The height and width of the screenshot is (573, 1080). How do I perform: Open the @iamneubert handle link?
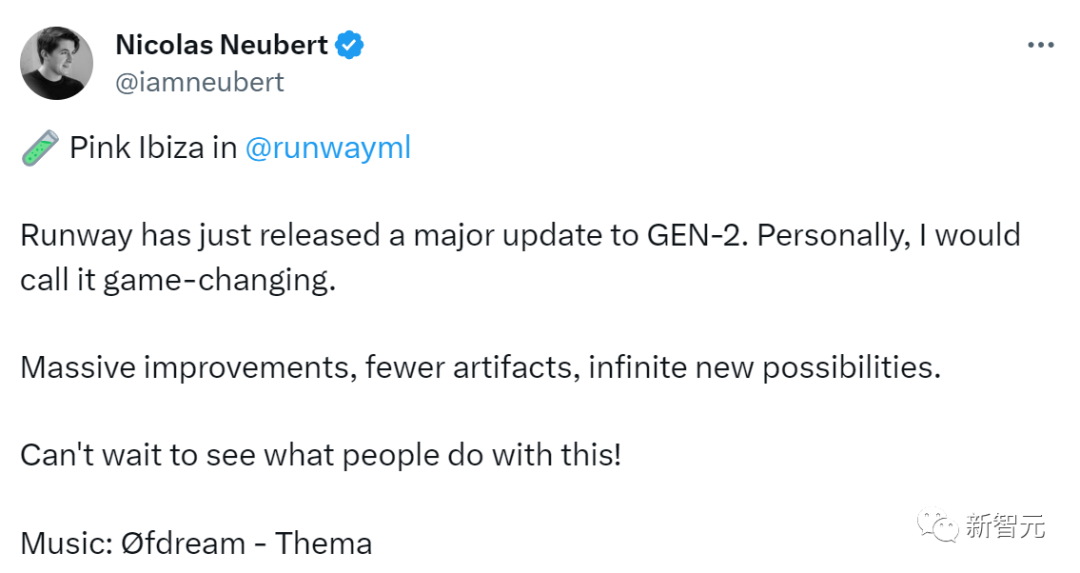click(200, 82)
